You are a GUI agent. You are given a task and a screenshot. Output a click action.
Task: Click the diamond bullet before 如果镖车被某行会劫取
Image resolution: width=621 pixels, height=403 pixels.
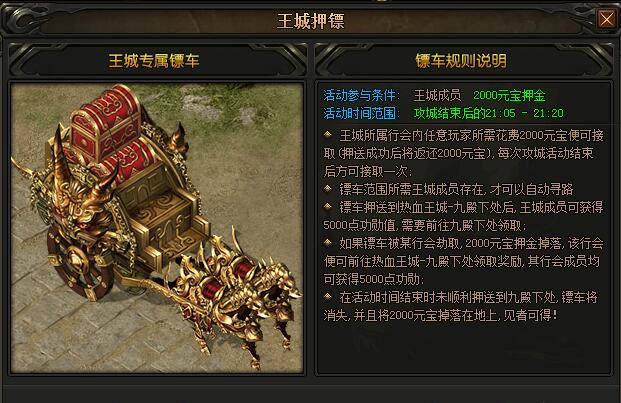click(328, 242)
